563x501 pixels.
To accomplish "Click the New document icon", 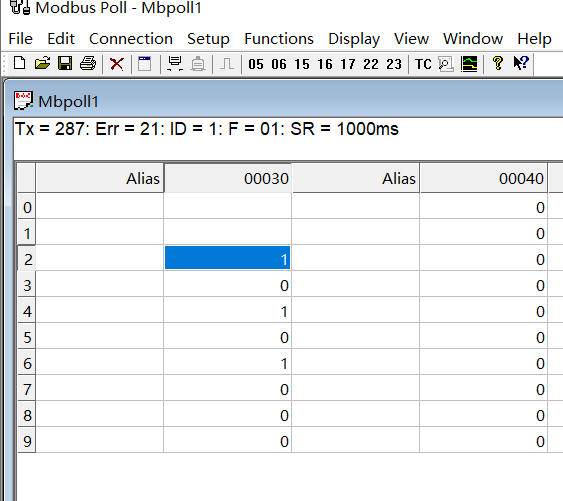I will 19,64.
